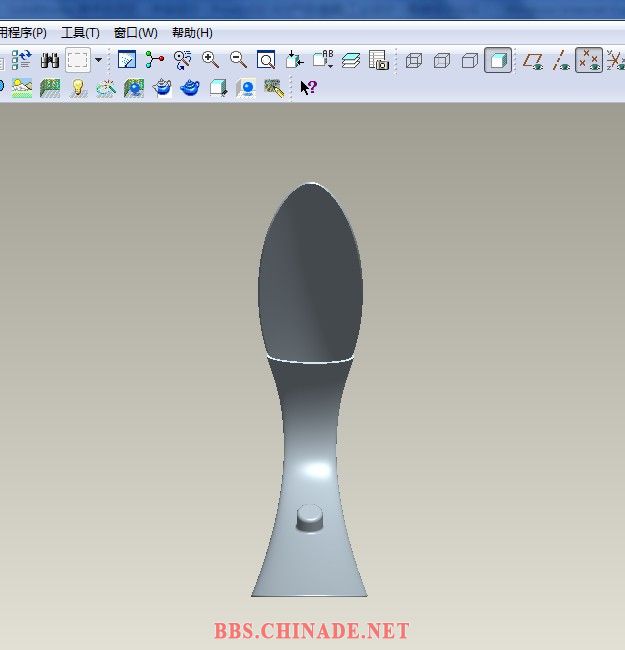Click the Zoom In magnifier
The image size is (625, 650).
(x=210, y=60)
